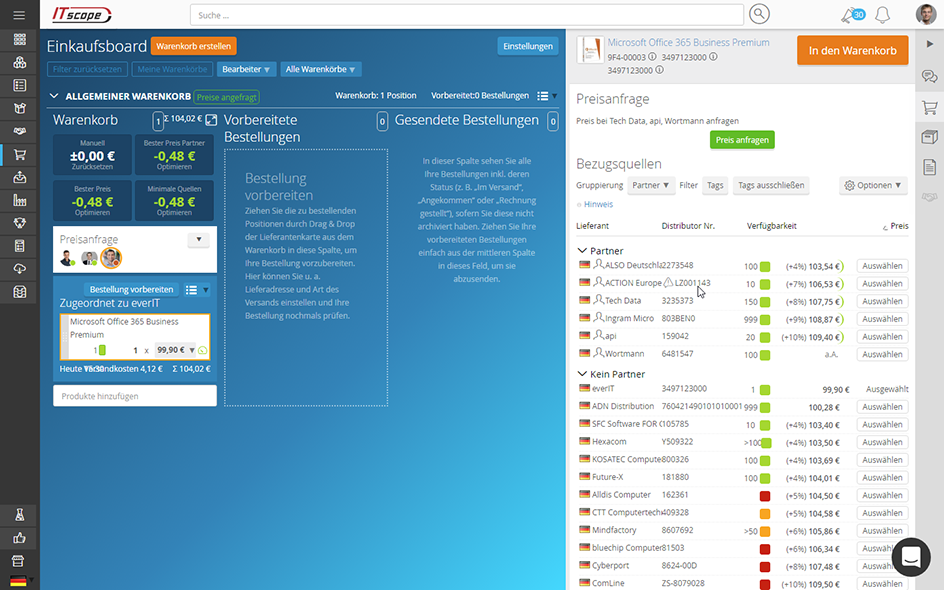Open the Bearbeiter filter dropdown

point(246,69)
